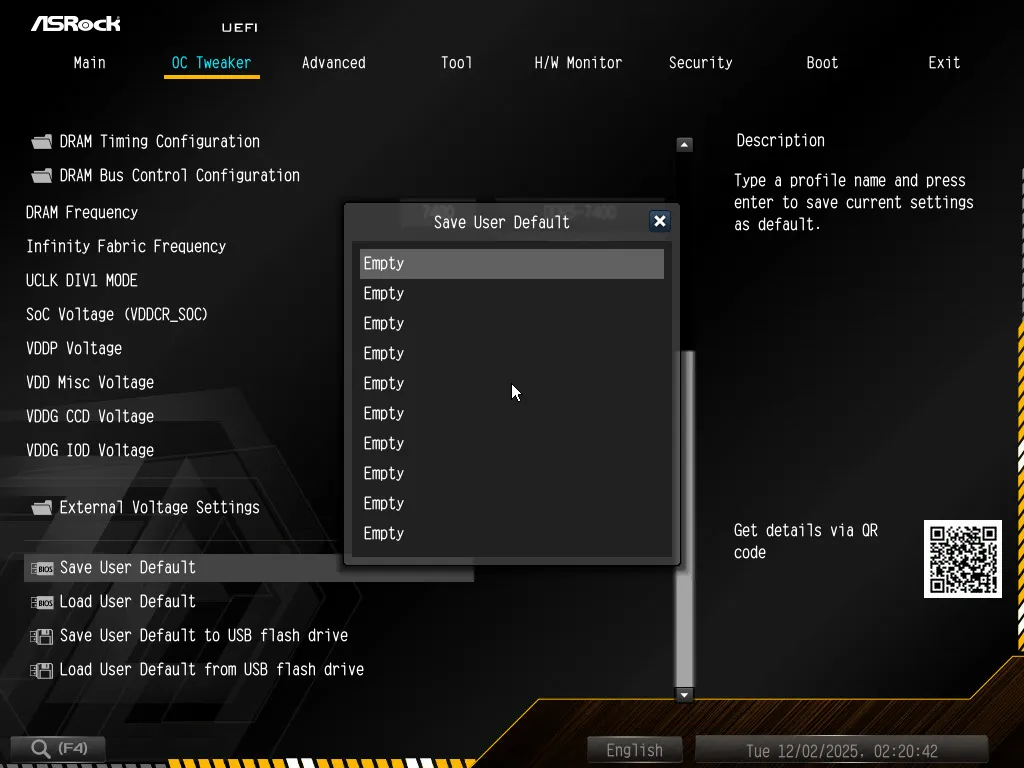Click the floppy icon for Load from USB flash drive
This screenshot has height=768, width=1024.
tap(42, 670)
